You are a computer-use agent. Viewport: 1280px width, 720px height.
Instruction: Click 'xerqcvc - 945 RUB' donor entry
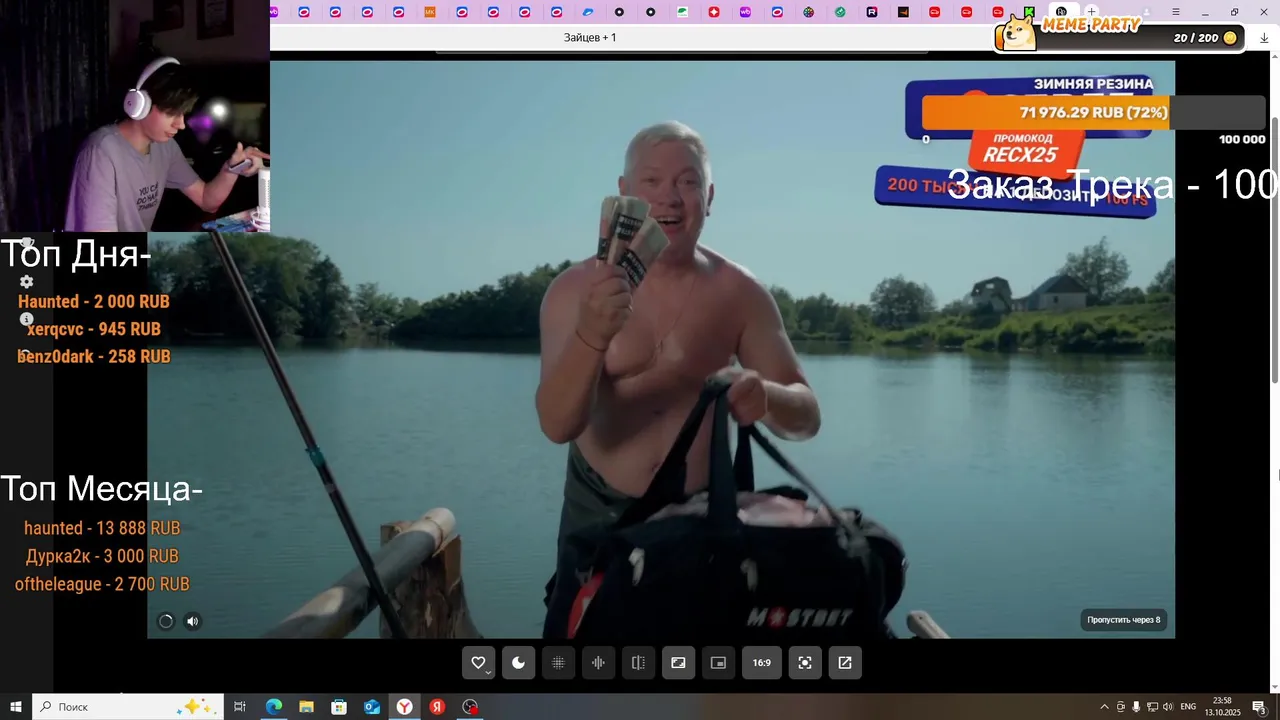94,329
